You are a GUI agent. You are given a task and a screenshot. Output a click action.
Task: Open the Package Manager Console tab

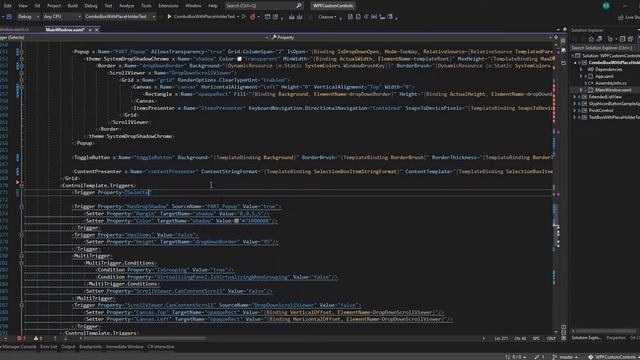pyautogui.click(x=18, y=347)
